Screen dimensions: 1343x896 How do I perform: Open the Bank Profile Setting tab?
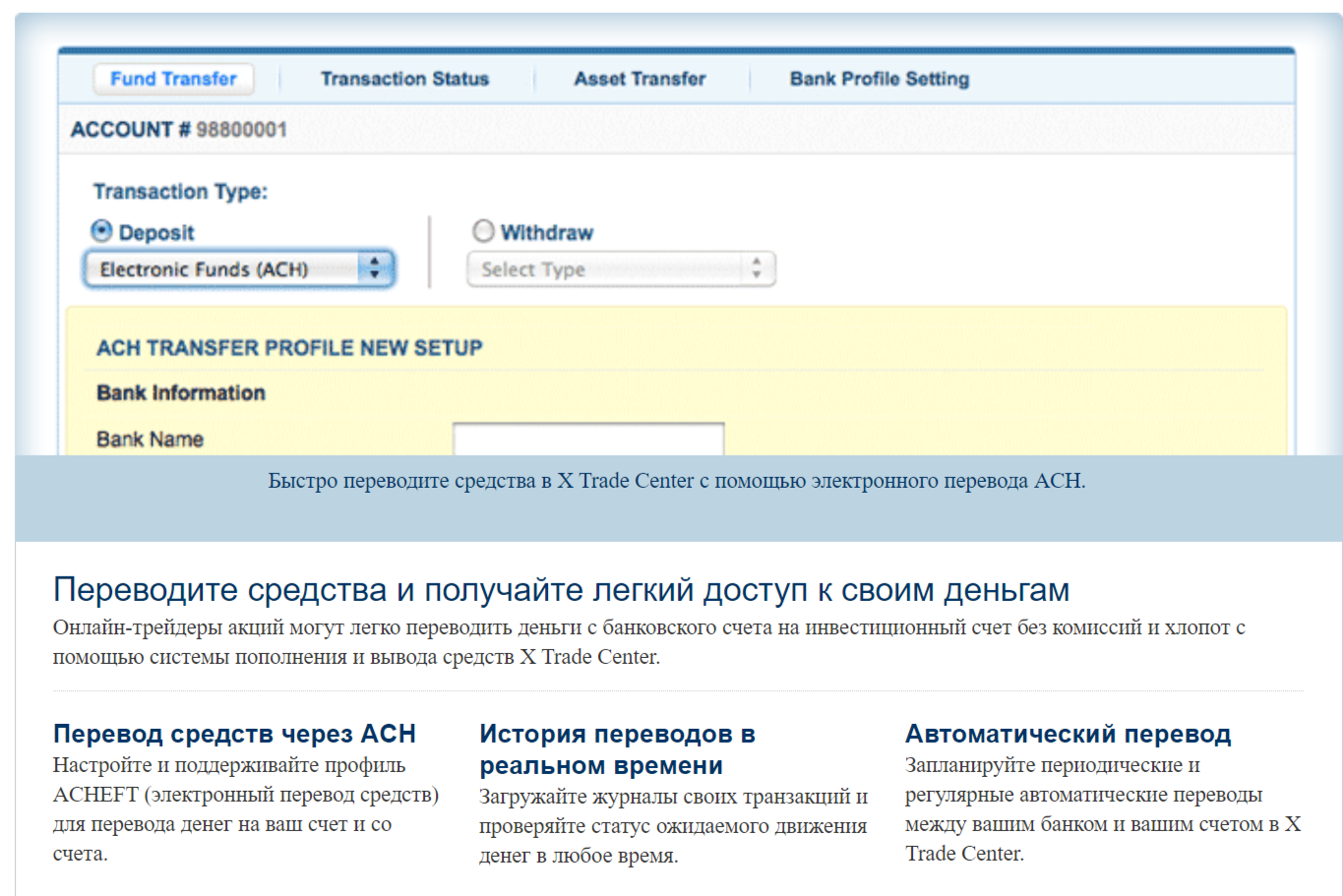879,79
